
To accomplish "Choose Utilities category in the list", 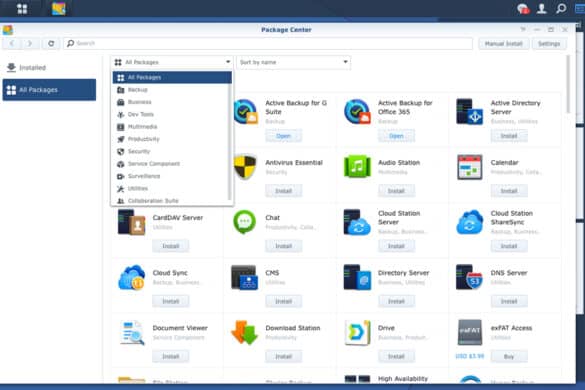I will click(x=172, y=188).
